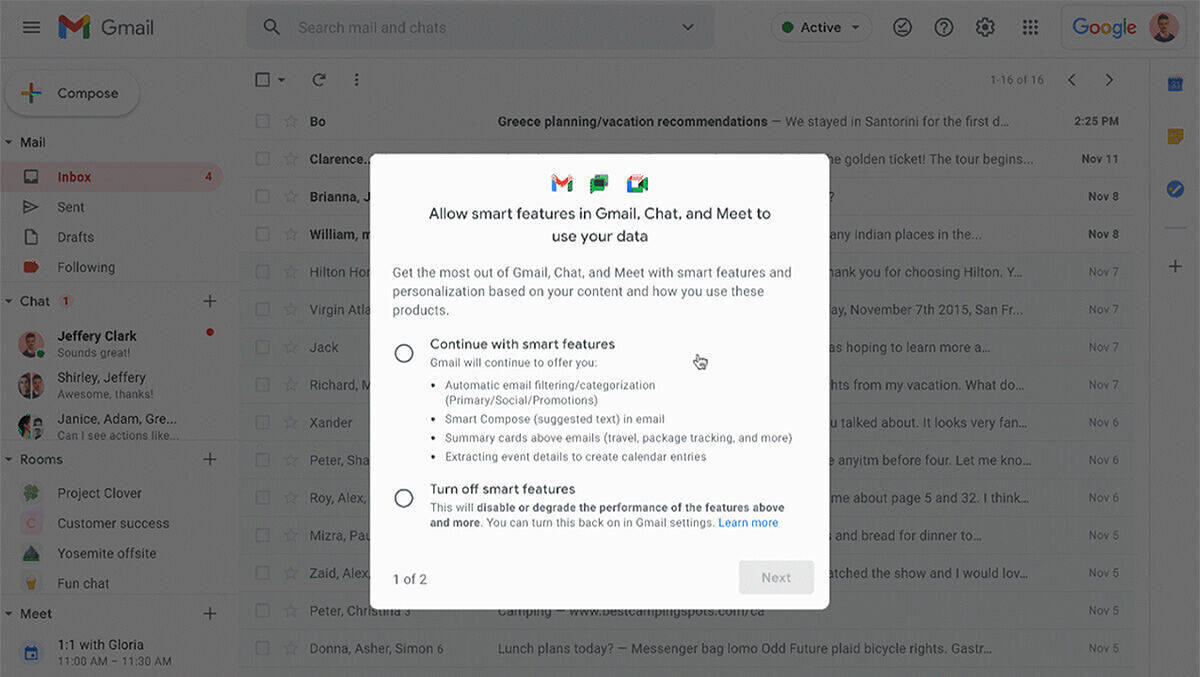Open the Jeffery Clark chat
The image size is (1200, 677).
(111, 343)
